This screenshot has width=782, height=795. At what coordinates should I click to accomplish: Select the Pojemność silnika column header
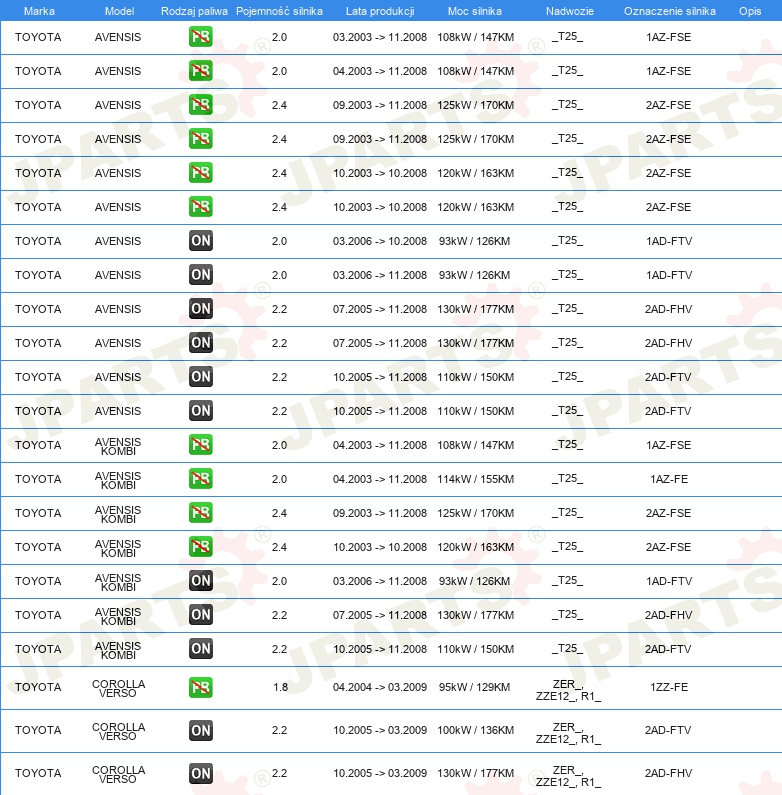(279, 11)
